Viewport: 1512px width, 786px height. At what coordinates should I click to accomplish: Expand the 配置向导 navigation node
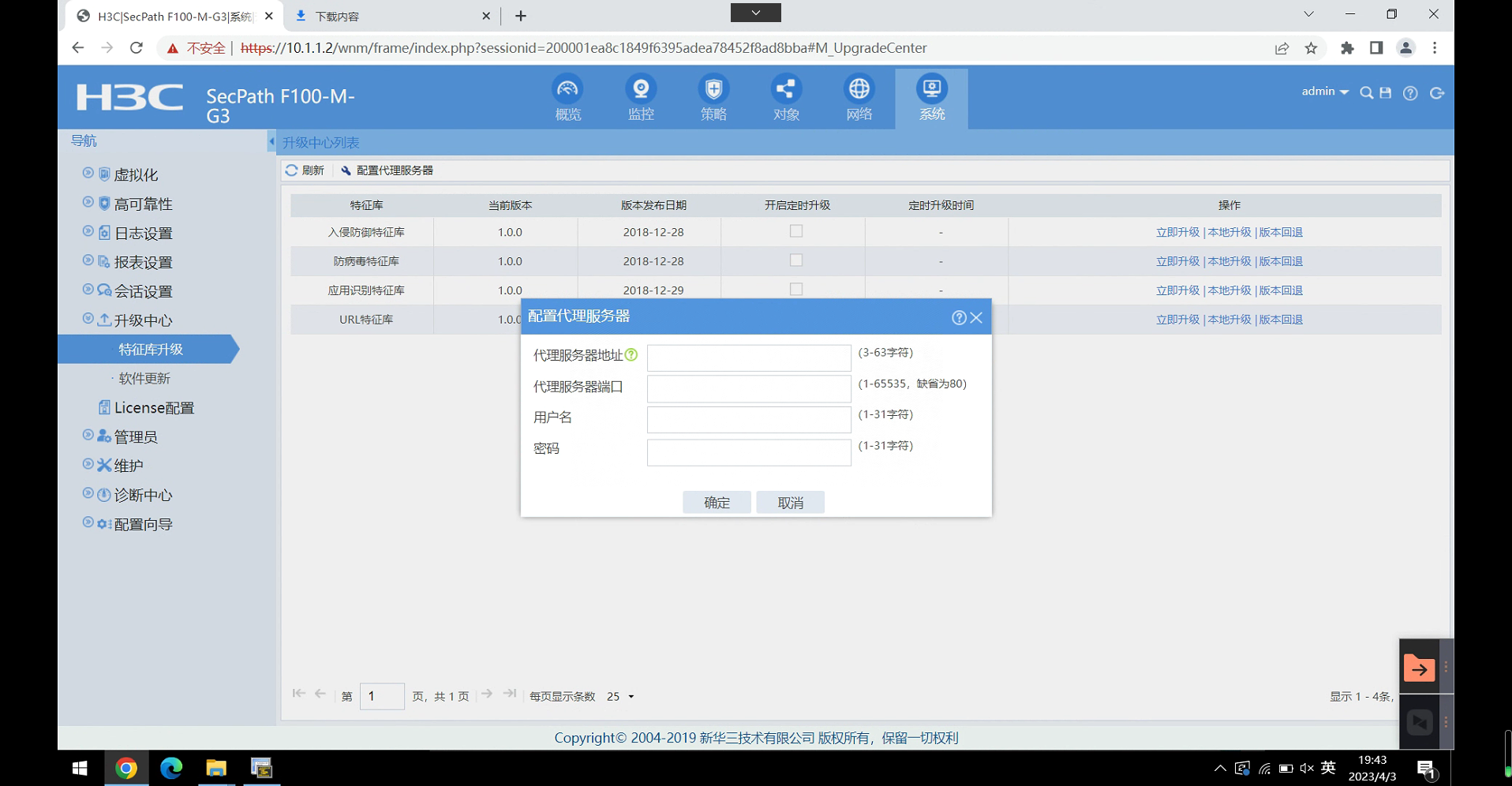click(x=88, y=522)
